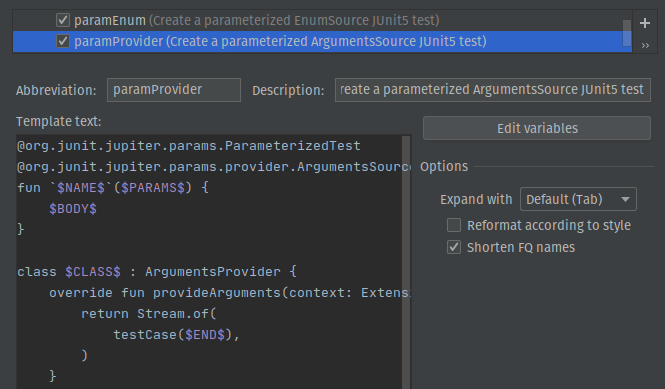Click the template text vertical scrollbar
Image resolution: width=665 pixels, height=389 pixels.
(406, 262)
